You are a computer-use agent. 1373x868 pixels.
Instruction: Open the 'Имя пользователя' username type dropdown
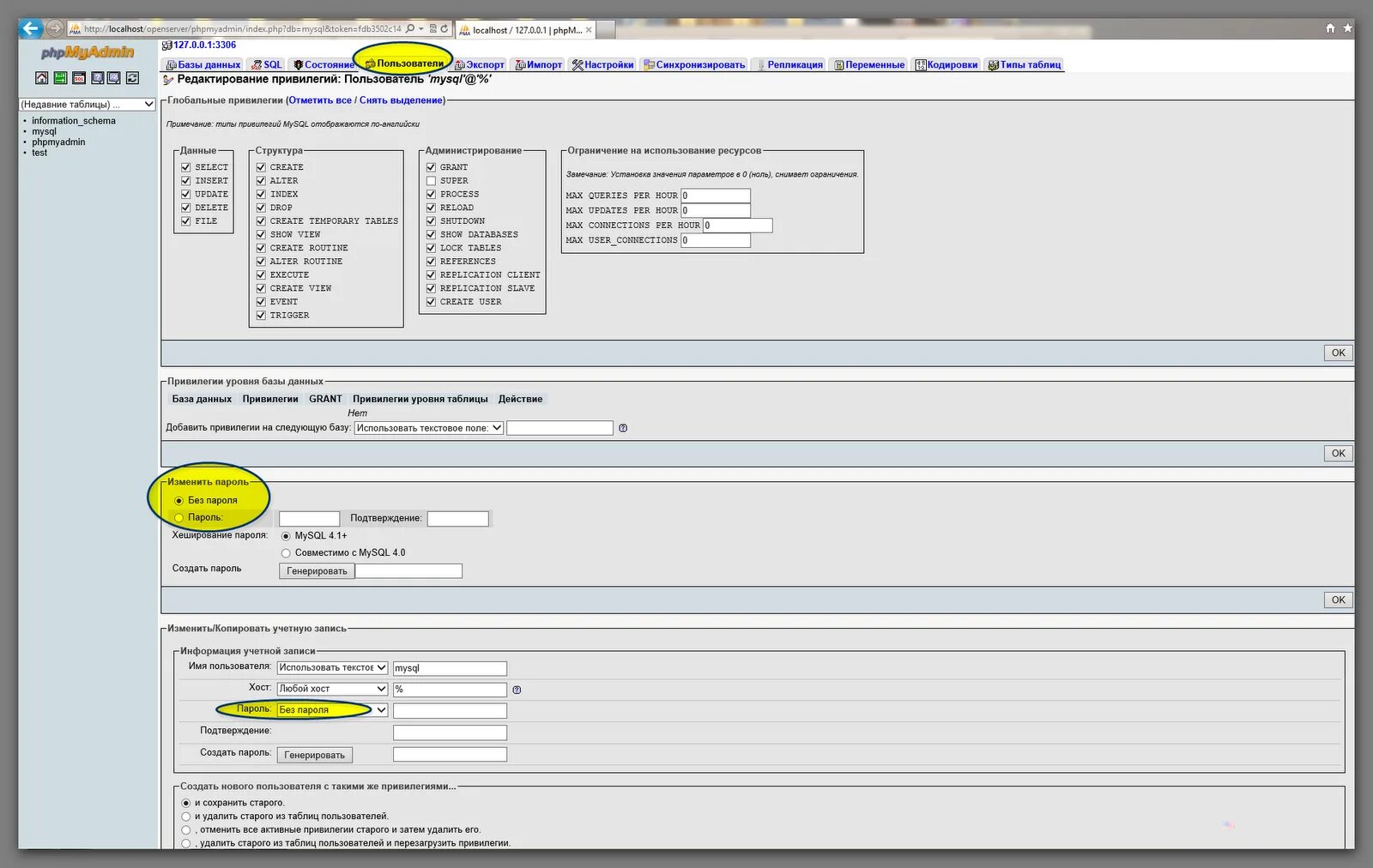(333, 668)
